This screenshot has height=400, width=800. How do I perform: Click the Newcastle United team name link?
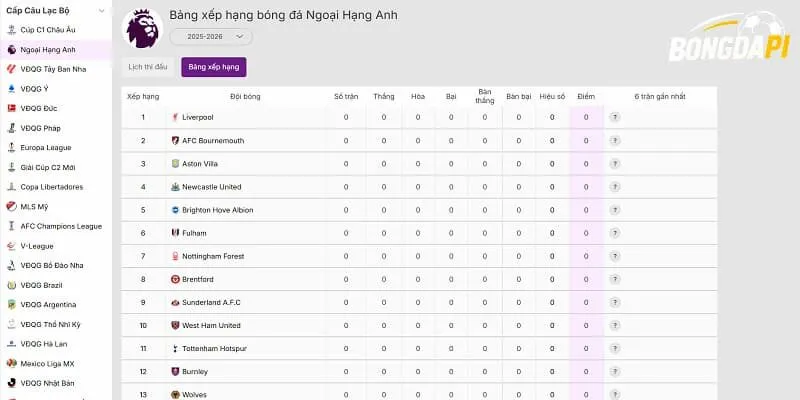212,187
